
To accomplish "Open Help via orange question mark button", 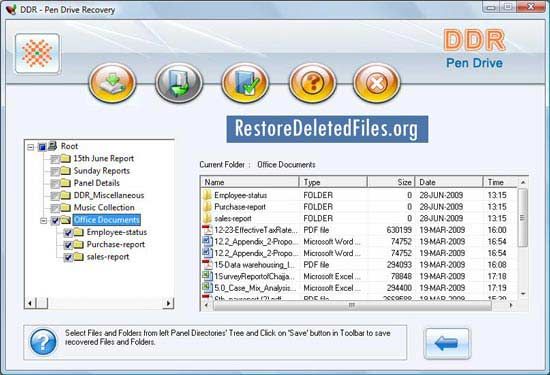I will coord(312,83).
